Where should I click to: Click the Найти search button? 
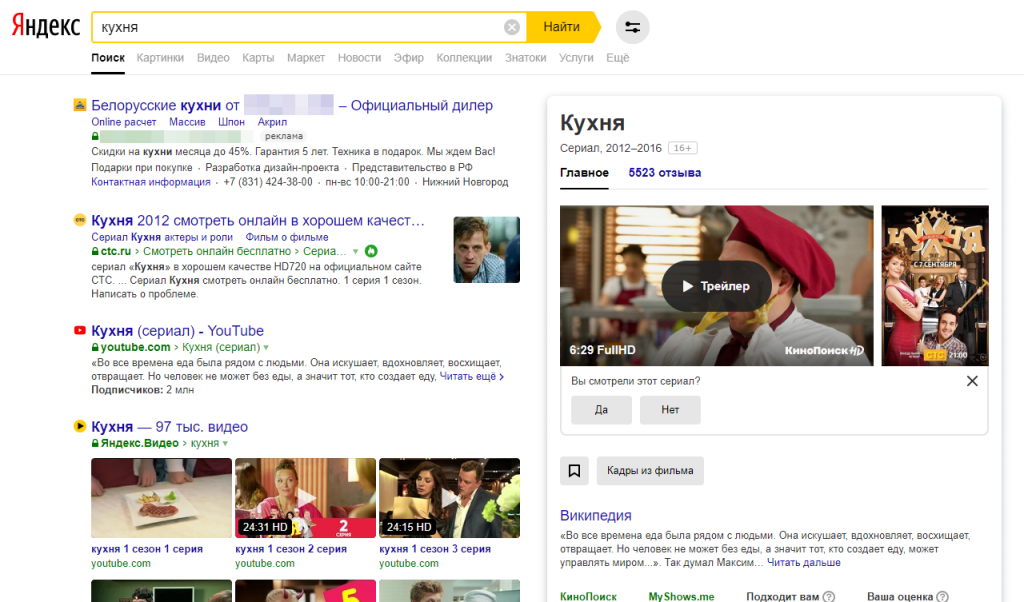click(562, 27)
